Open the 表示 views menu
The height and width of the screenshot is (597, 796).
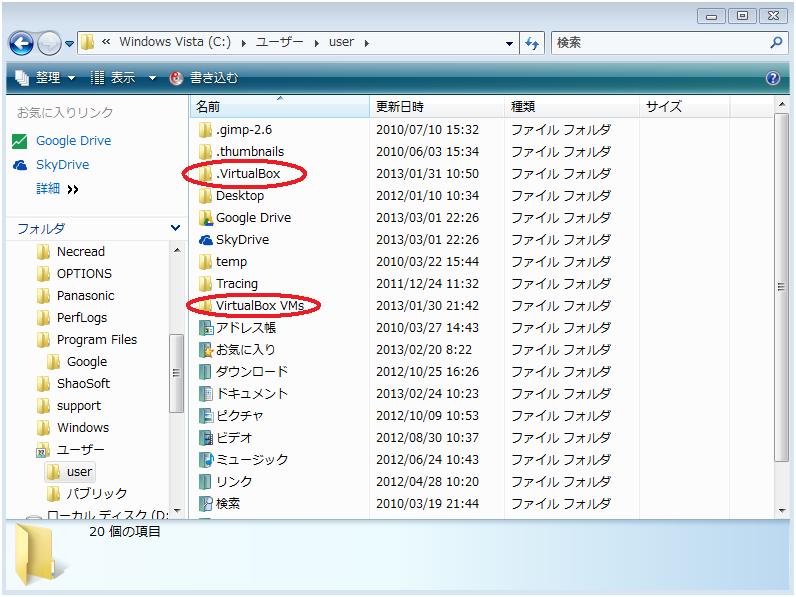[x=113, y=78]
